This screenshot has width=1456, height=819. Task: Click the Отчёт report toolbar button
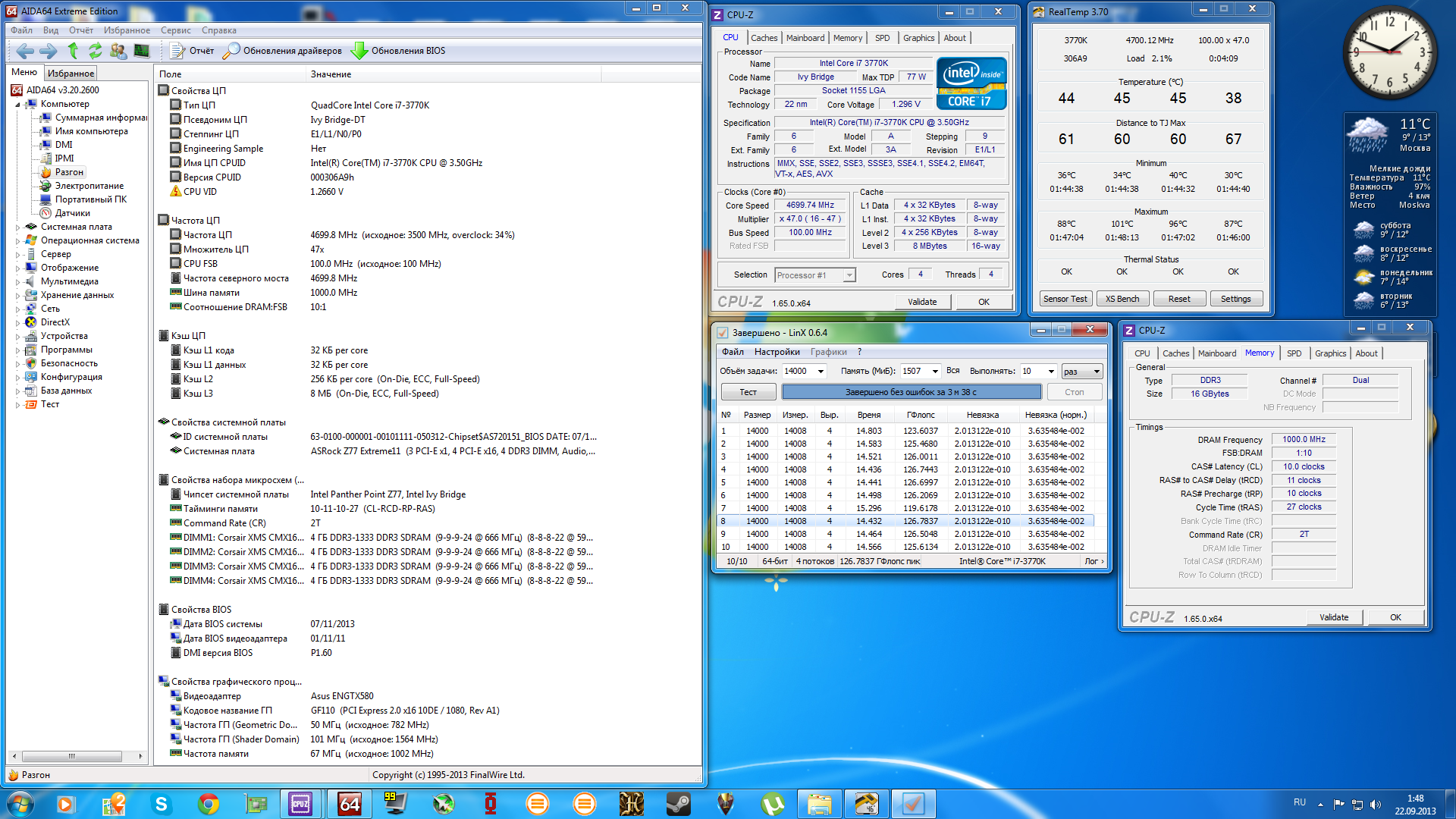[x=193, y=51]
